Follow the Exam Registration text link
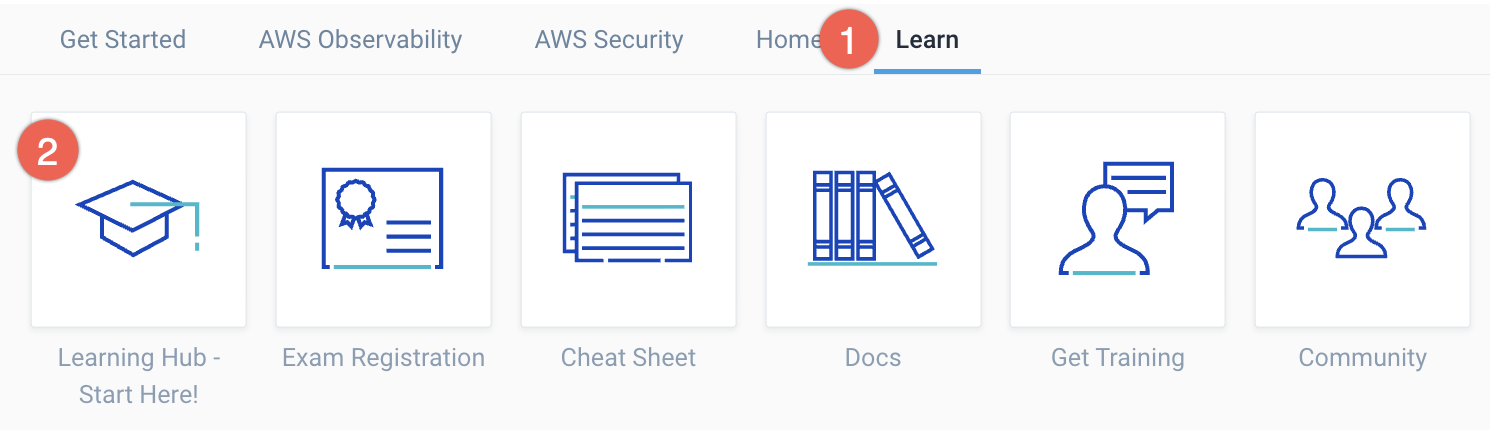 point(383,358)
